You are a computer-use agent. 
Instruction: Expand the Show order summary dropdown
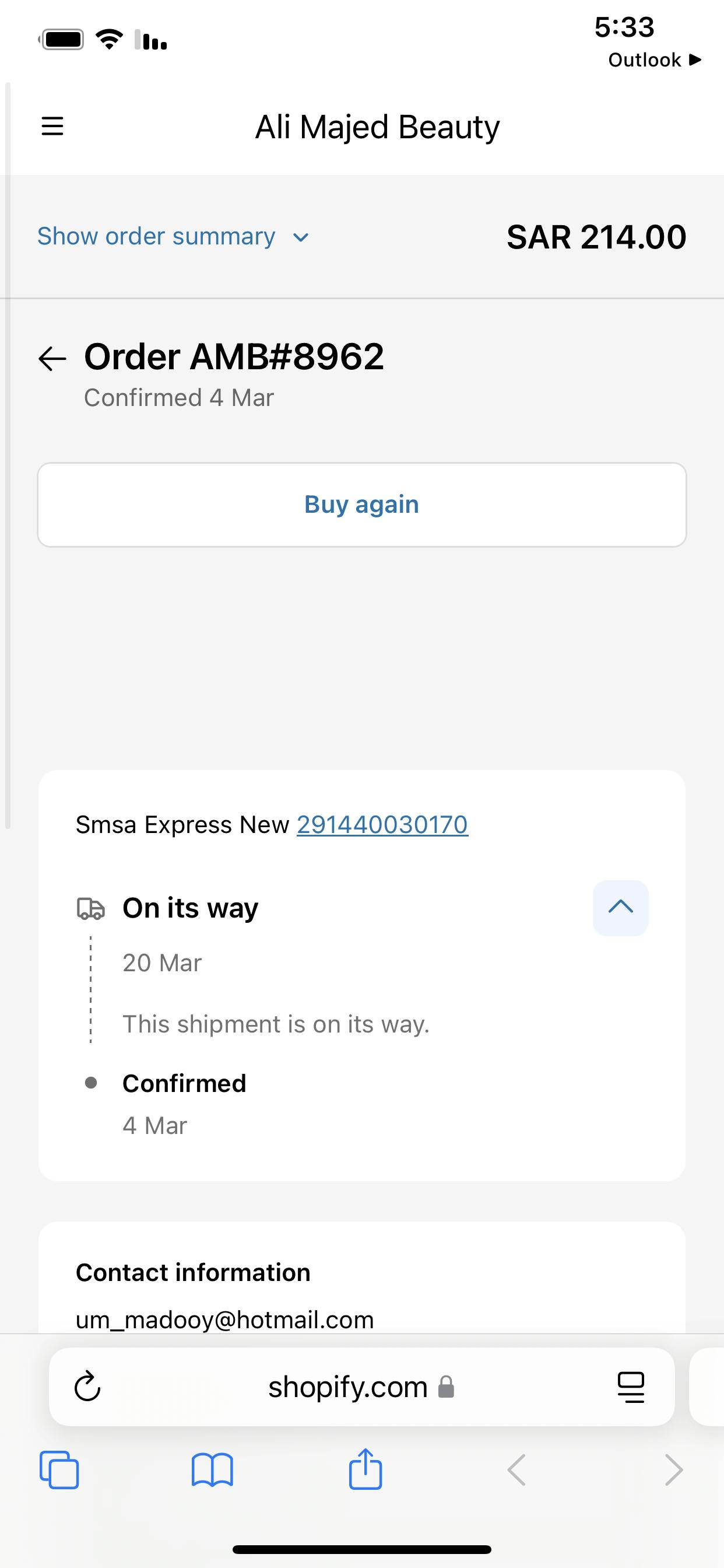[x=173, y=236]
